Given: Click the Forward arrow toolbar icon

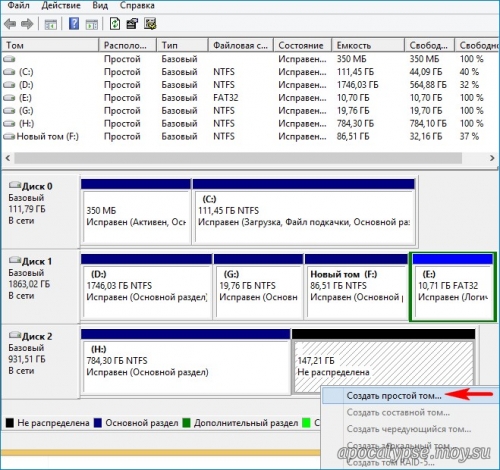Looking at the screenshot, I should (27, 24).
